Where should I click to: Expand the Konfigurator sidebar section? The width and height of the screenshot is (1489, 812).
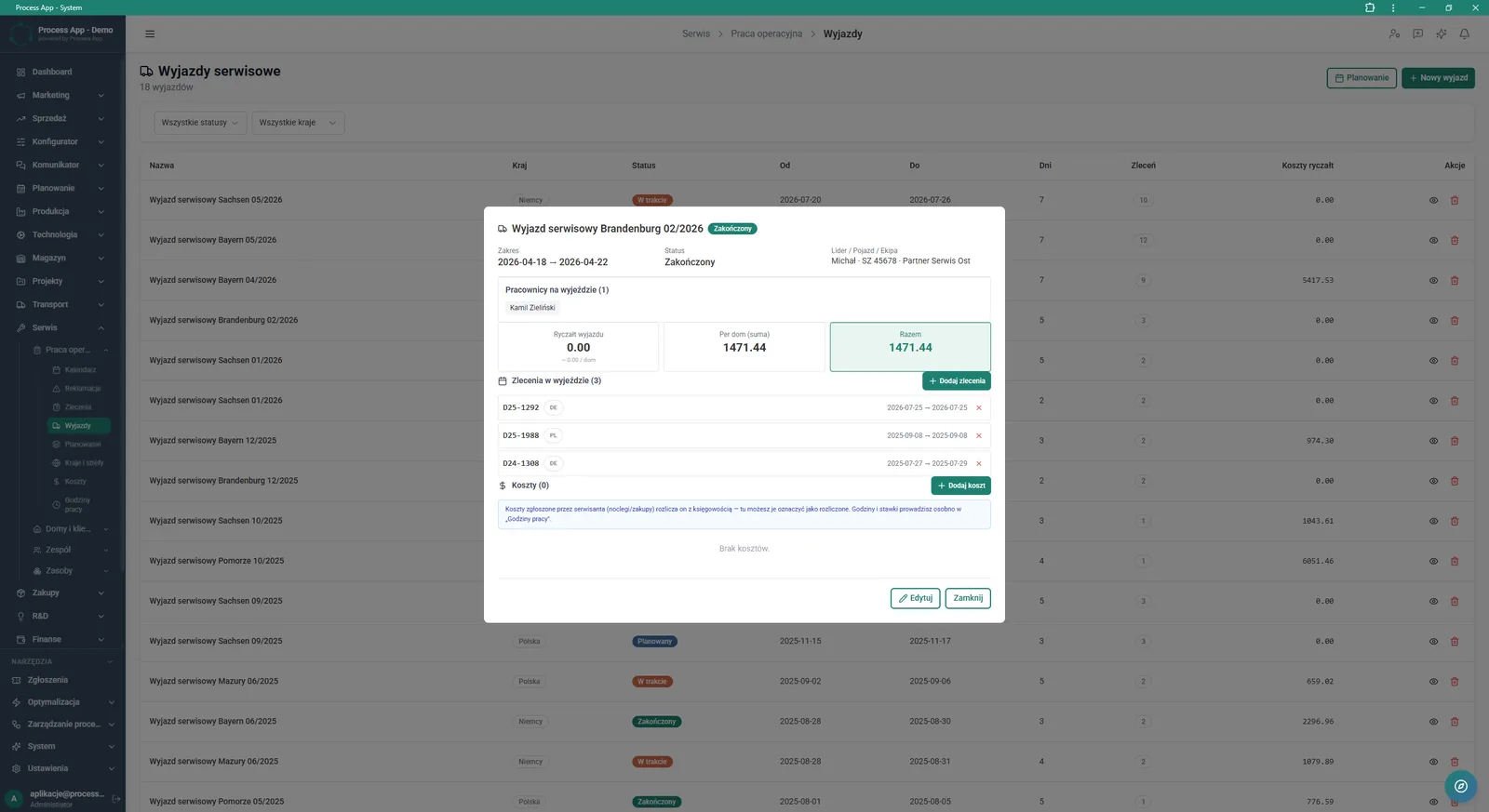(61, 141)
